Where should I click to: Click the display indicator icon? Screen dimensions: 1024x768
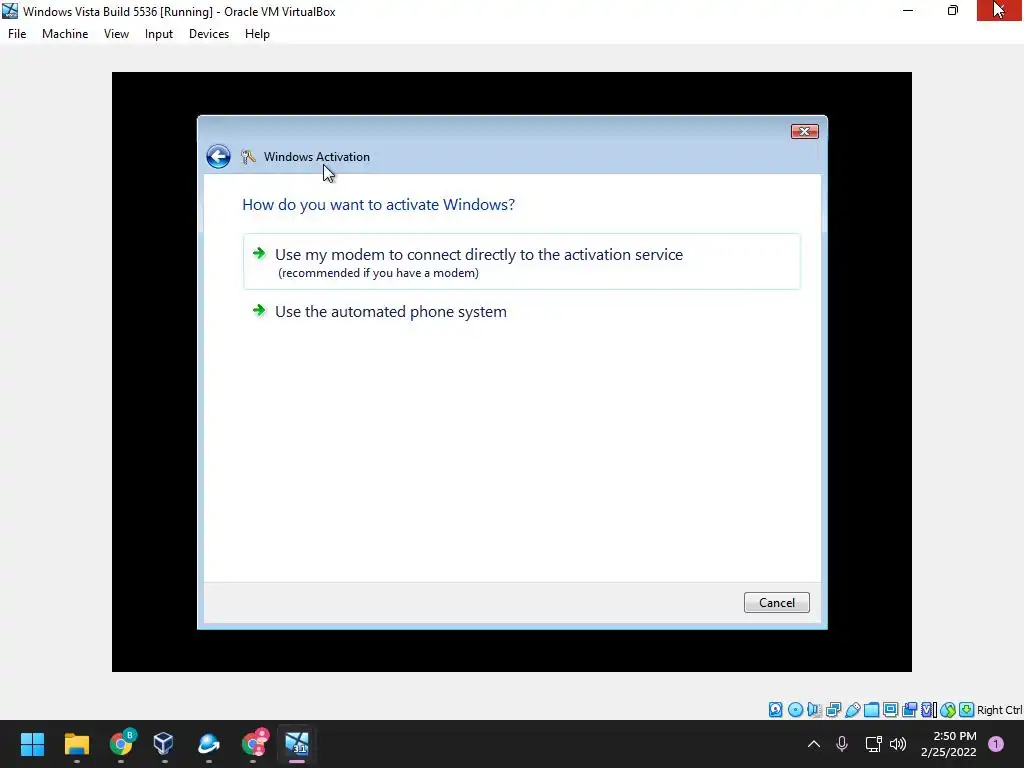click(x=890, y=710)
